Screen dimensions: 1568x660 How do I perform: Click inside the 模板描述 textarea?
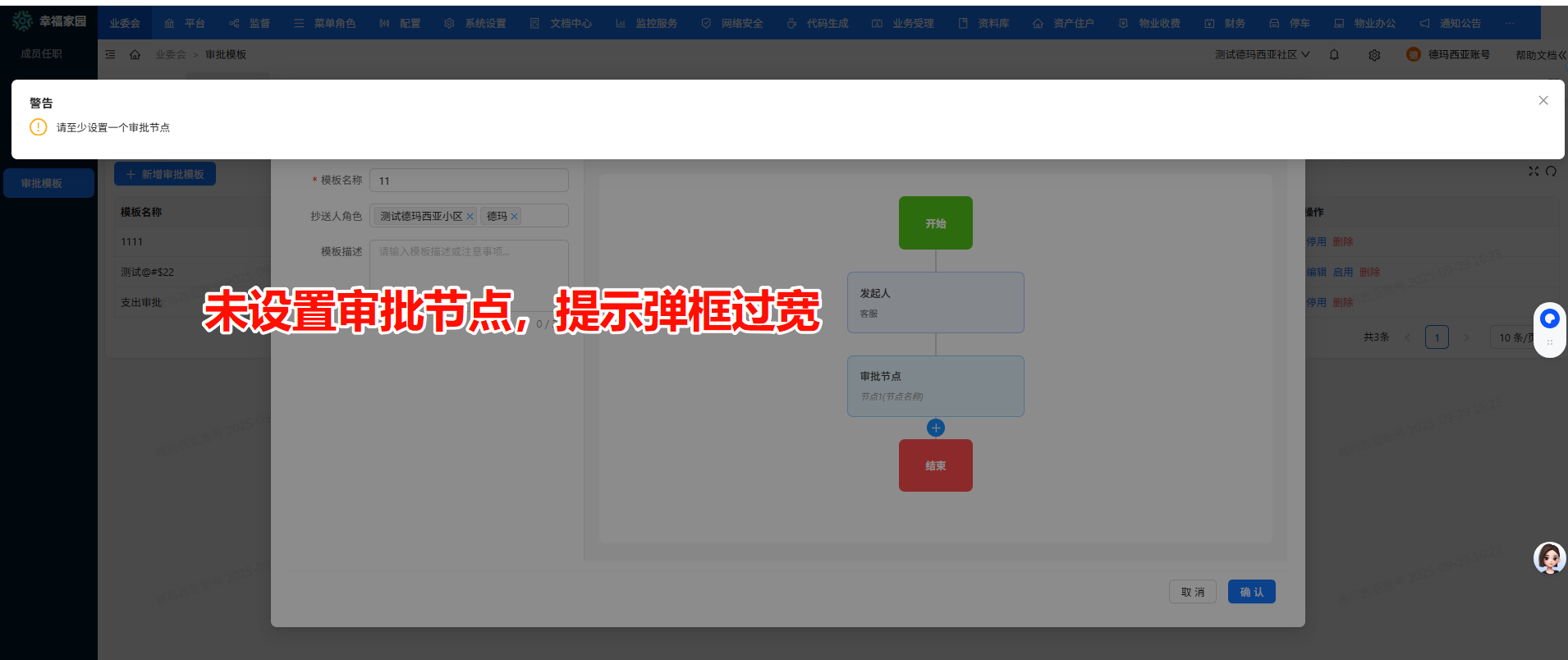tap(469, 275)
